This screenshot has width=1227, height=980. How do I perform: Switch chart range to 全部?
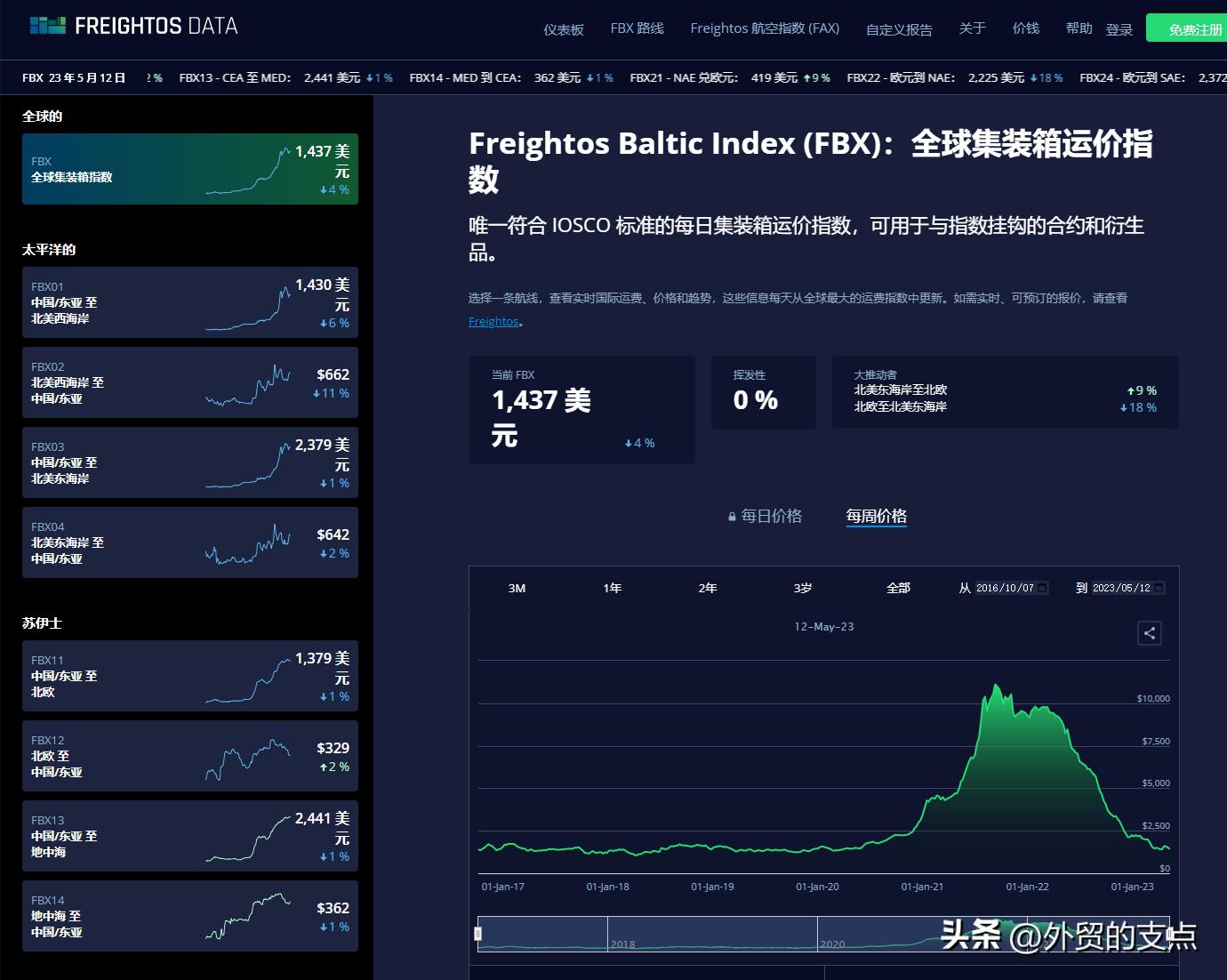(x=898, y=588)
